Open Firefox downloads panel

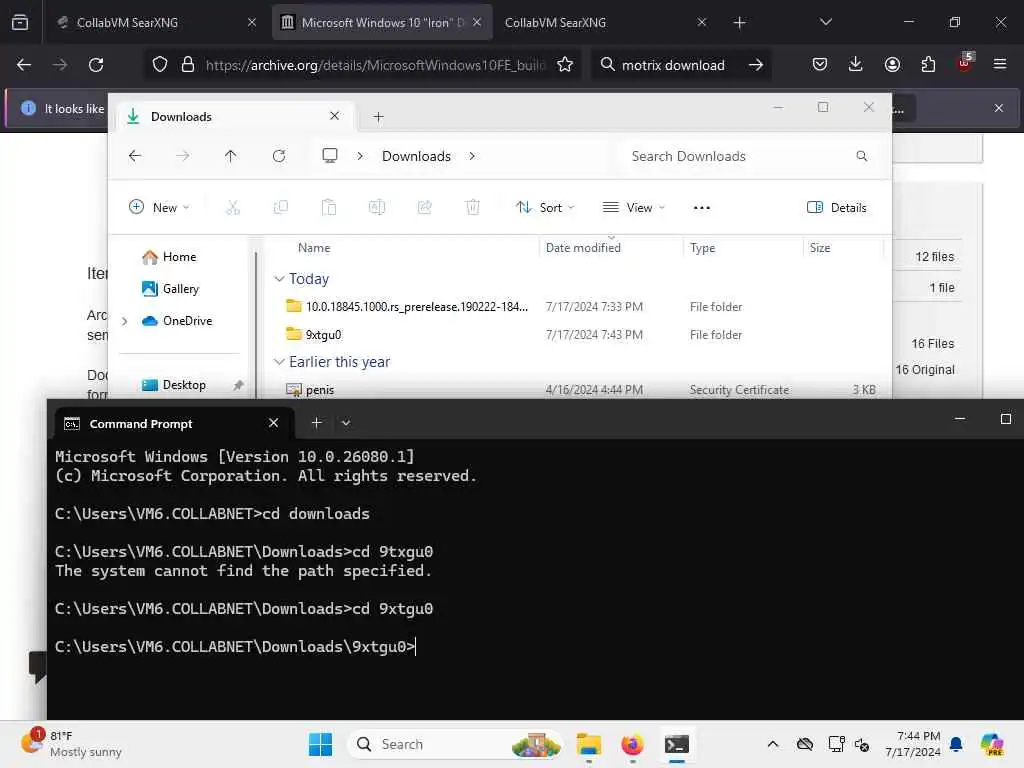[856, 65]
